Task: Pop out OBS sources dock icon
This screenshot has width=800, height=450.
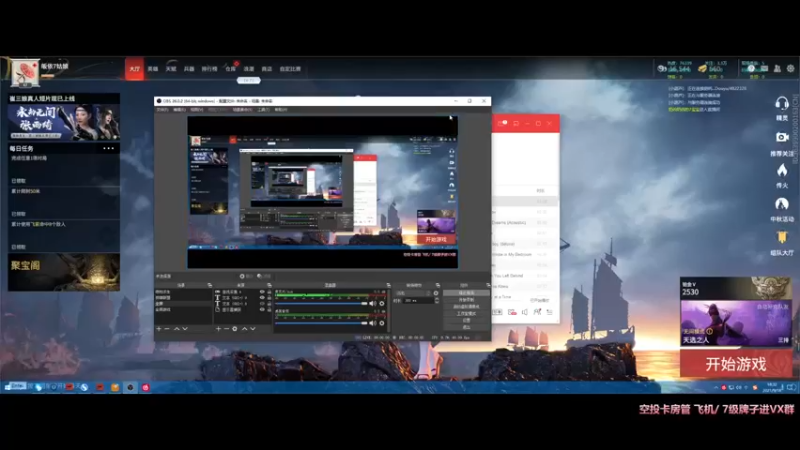Action: click(269, 285)
